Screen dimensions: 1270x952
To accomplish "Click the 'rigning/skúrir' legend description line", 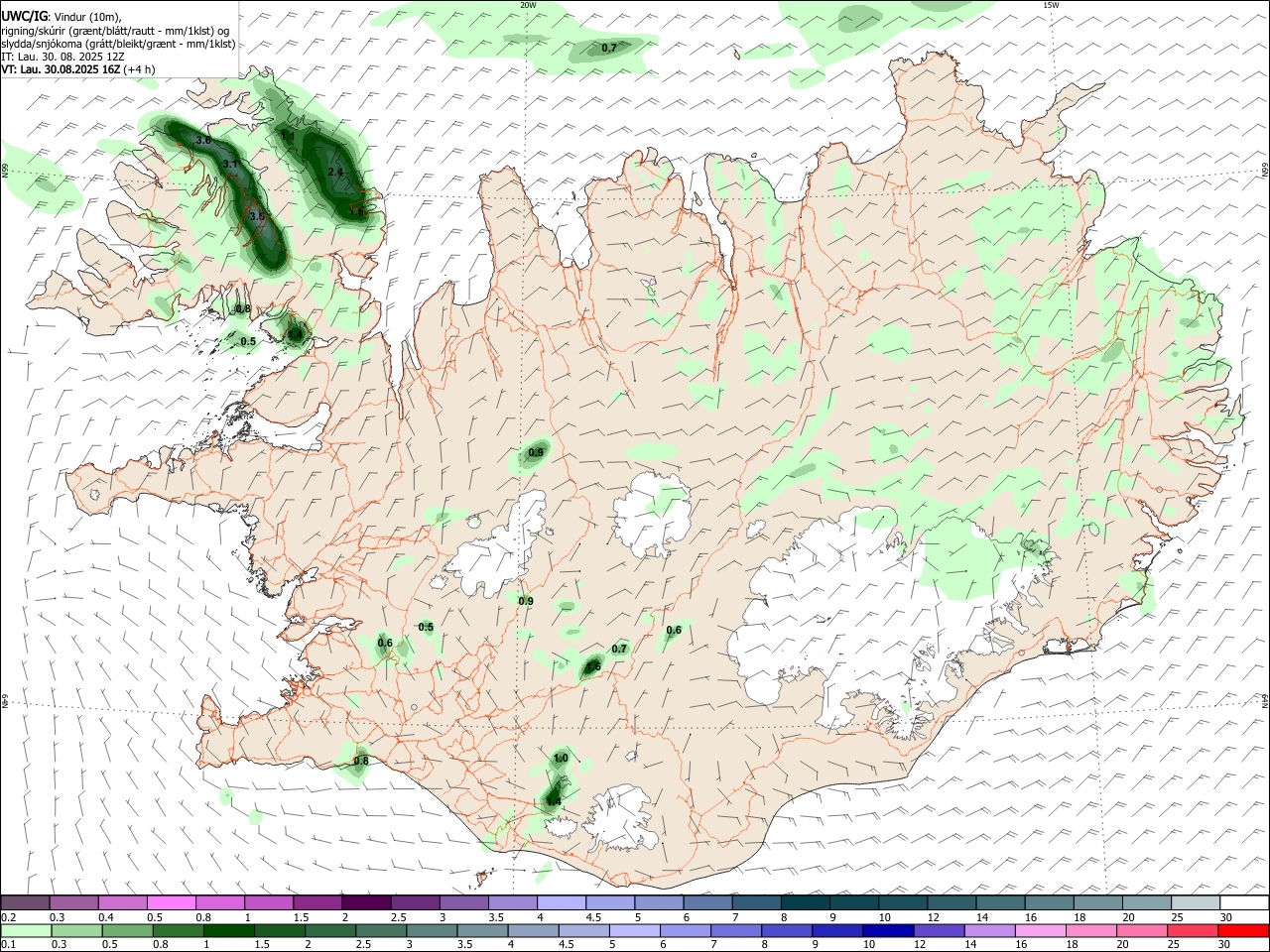I will (x=115, y=31).
